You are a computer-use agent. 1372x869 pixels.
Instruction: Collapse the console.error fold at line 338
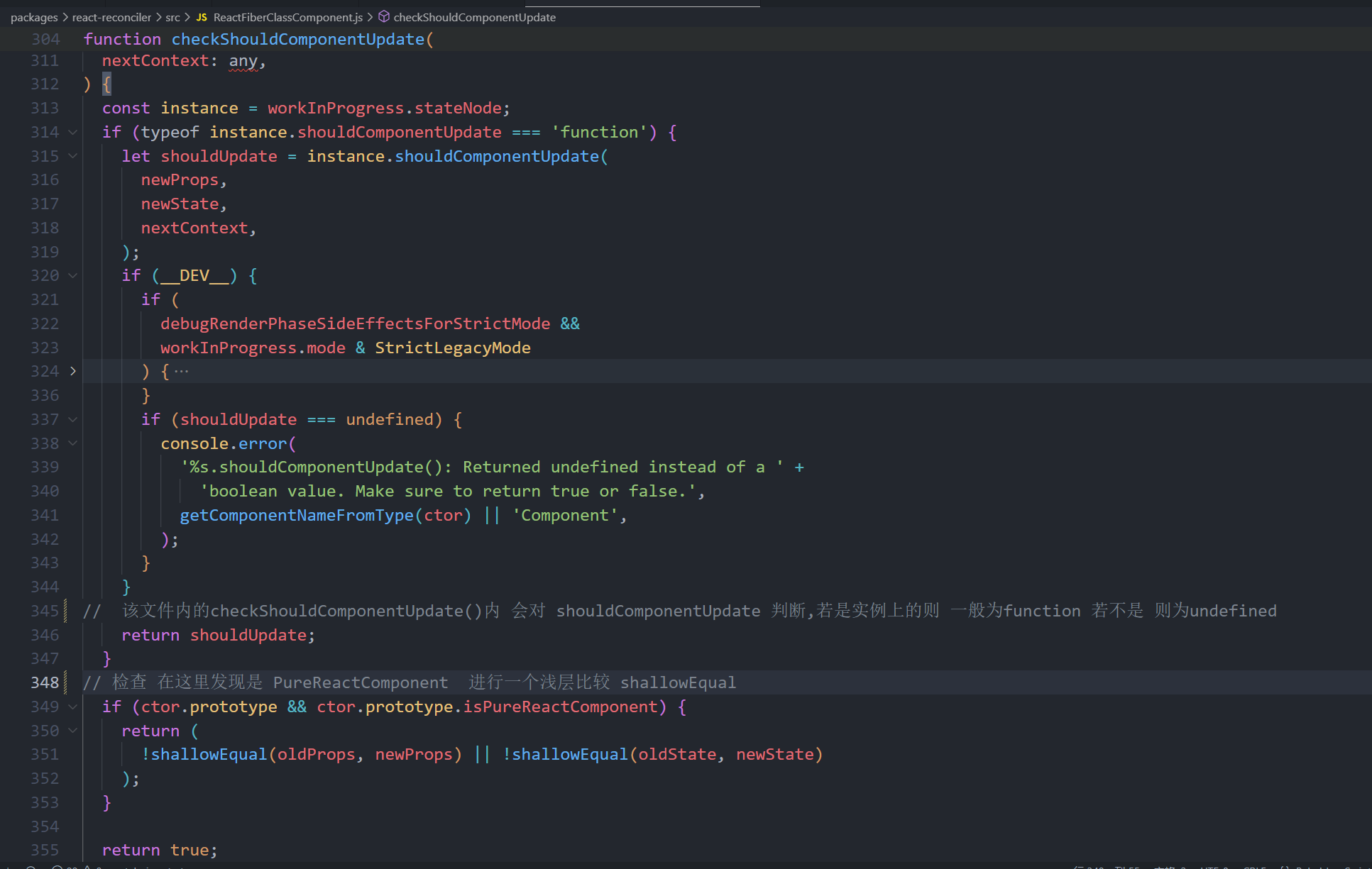coord(72,443)
